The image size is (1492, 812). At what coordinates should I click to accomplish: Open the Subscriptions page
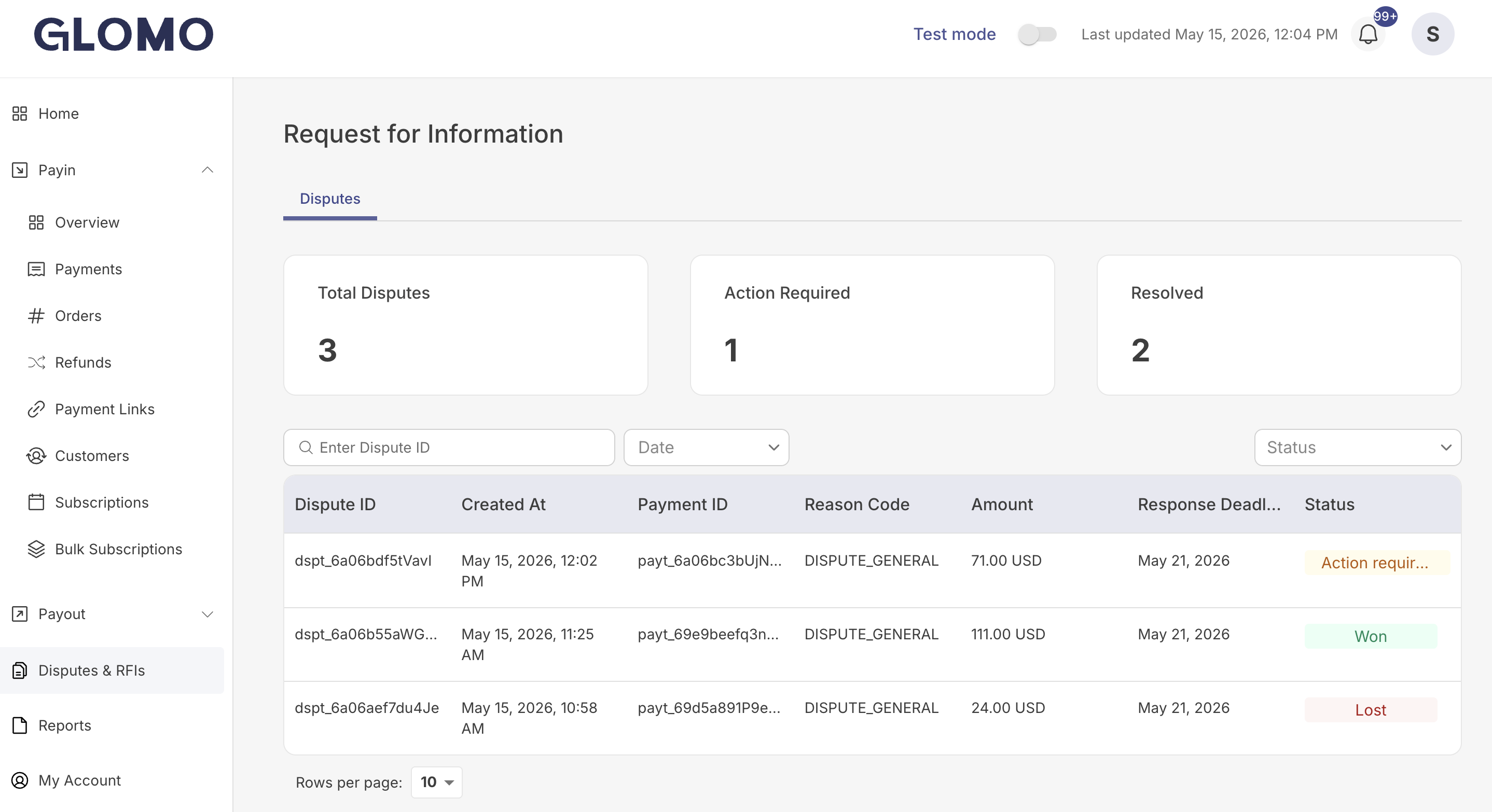[102, 502]
